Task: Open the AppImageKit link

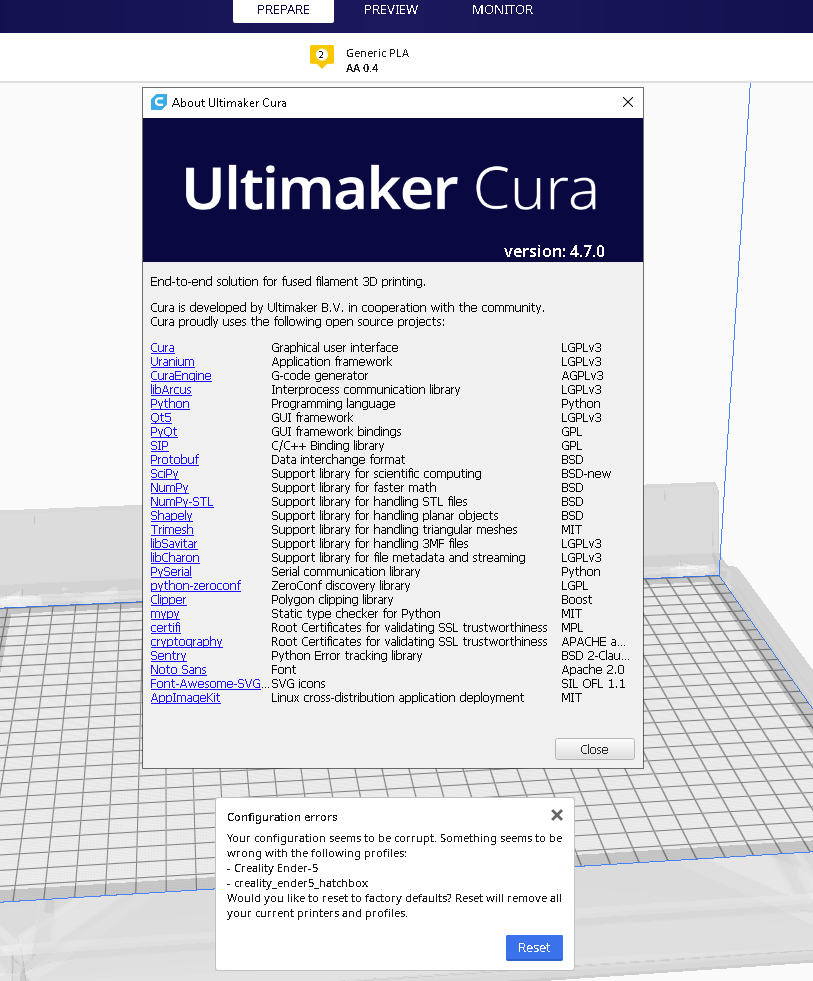Action: coord(185,698)
